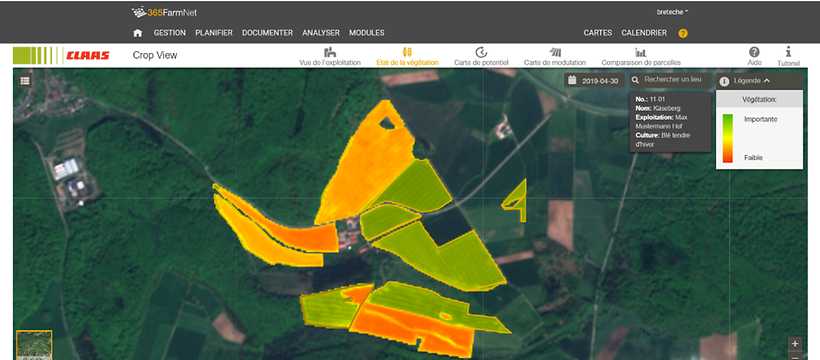Open the Tutoriel info icon
Image resolution: width=820 pixels, height=360 pixels.
788,52
